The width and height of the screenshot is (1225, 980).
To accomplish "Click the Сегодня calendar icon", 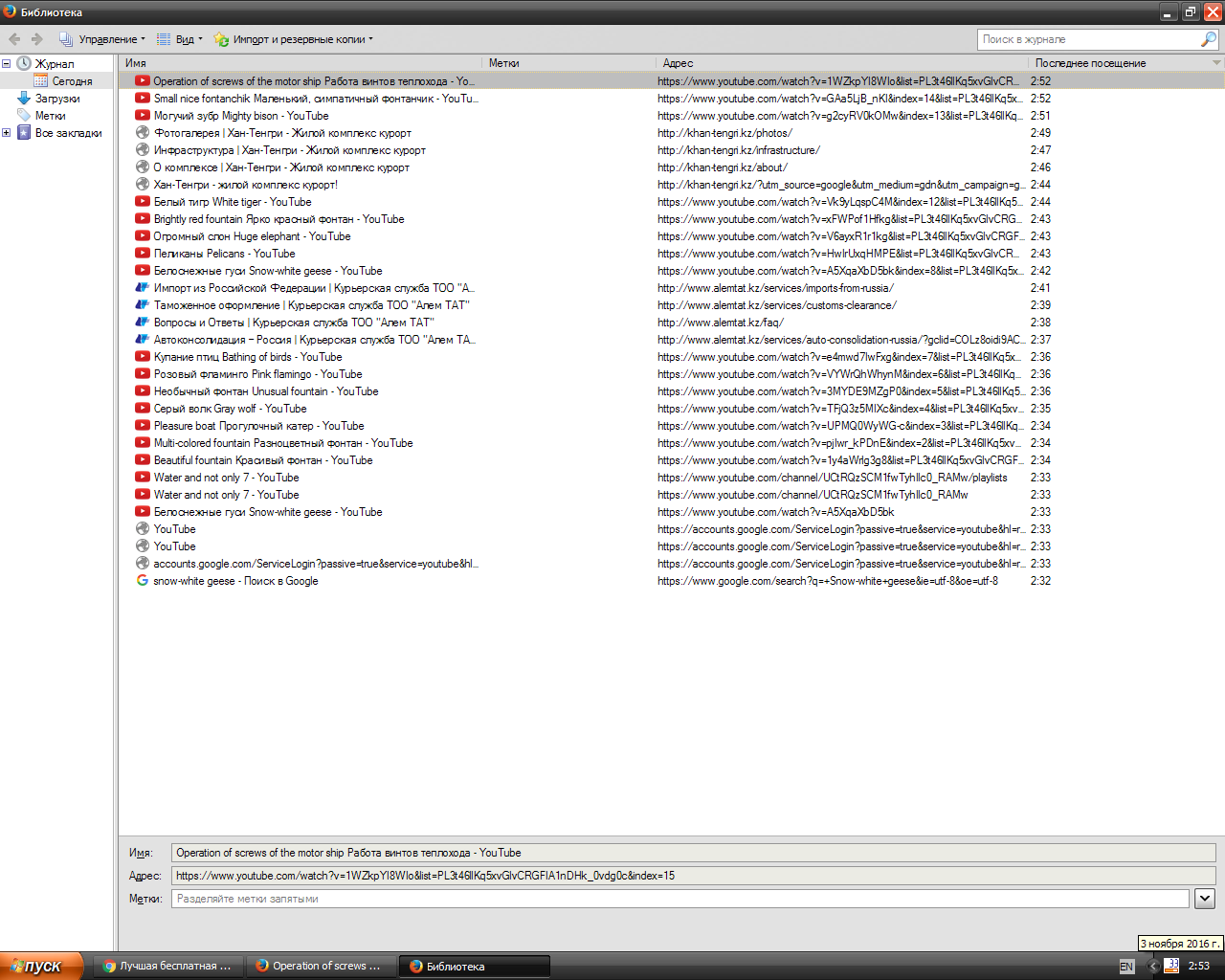I will point(40,81).
